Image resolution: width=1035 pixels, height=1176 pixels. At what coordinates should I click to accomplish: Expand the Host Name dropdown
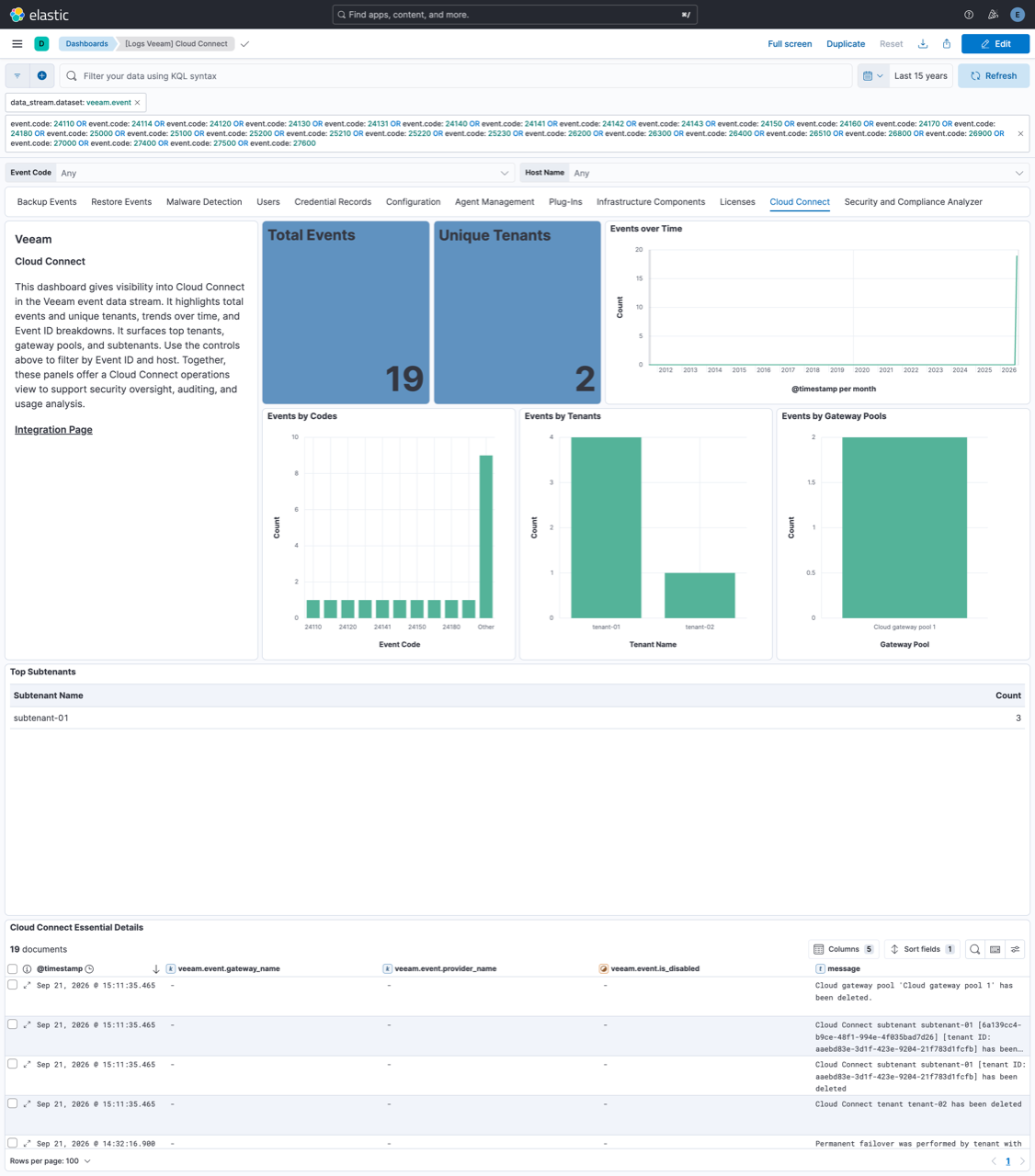(799, 173)
